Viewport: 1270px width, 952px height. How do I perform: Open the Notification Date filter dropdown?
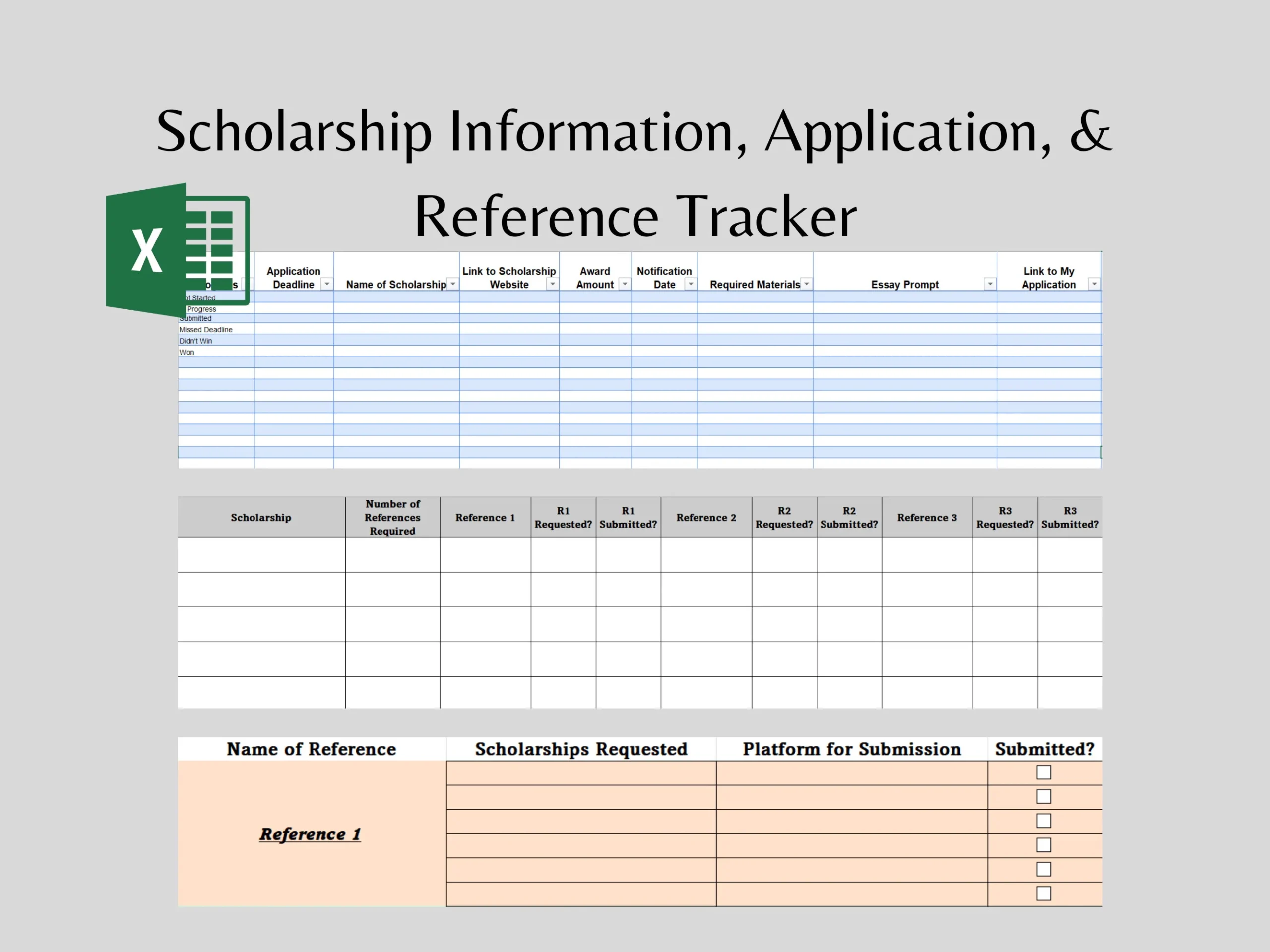pos(691,284)
